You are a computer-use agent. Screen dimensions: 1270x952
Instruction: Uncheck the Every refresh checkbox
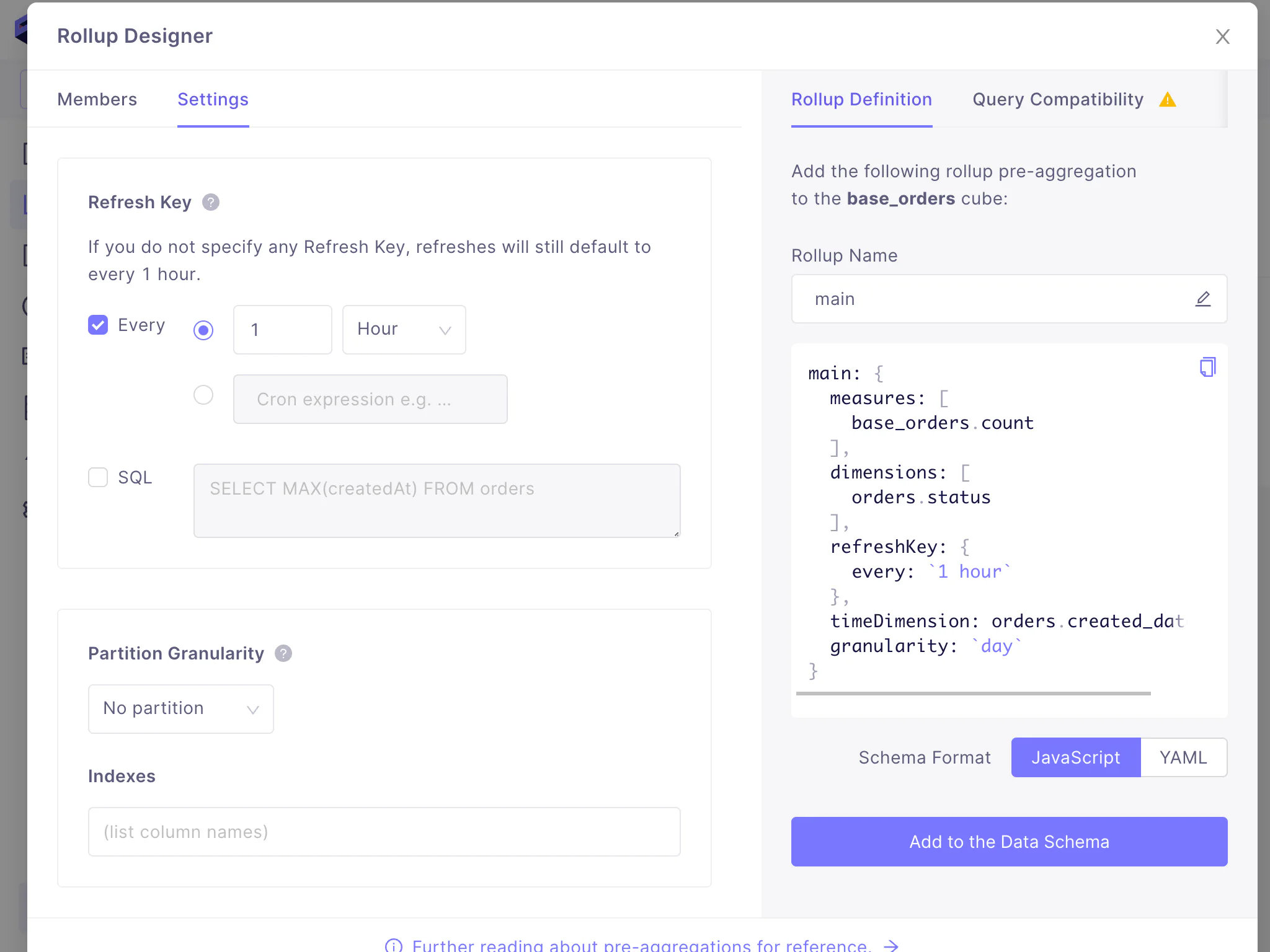[98, 325]
